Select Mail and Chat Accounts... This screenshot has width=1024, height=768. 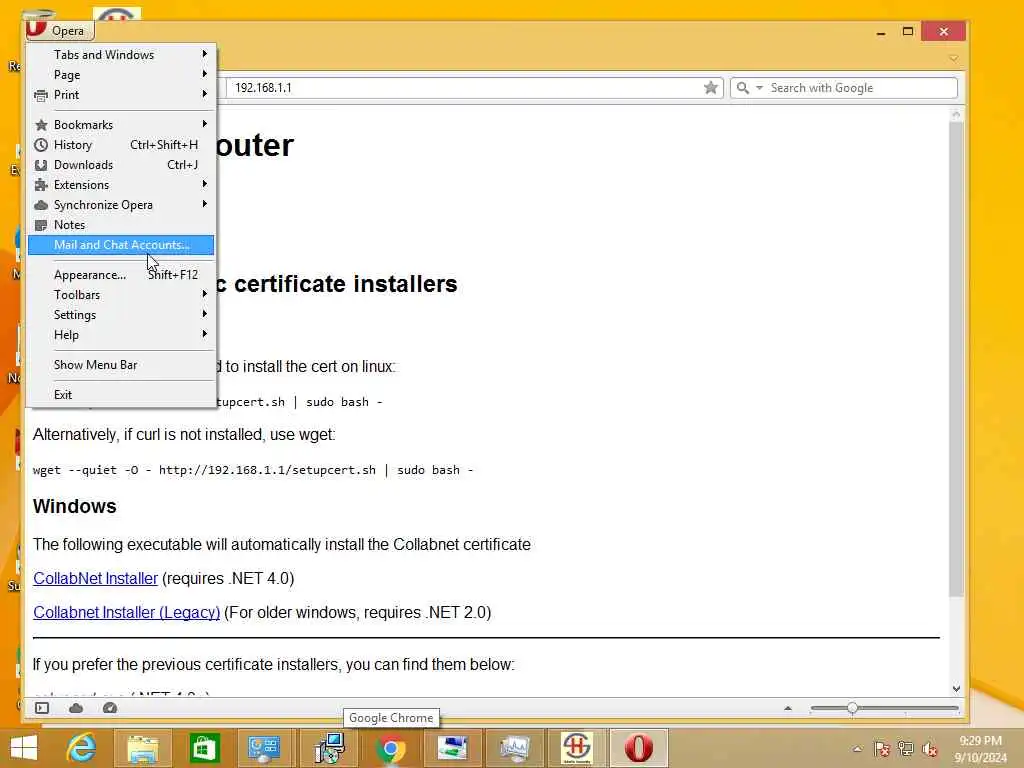pyautogui.click(x=121, y=245)
